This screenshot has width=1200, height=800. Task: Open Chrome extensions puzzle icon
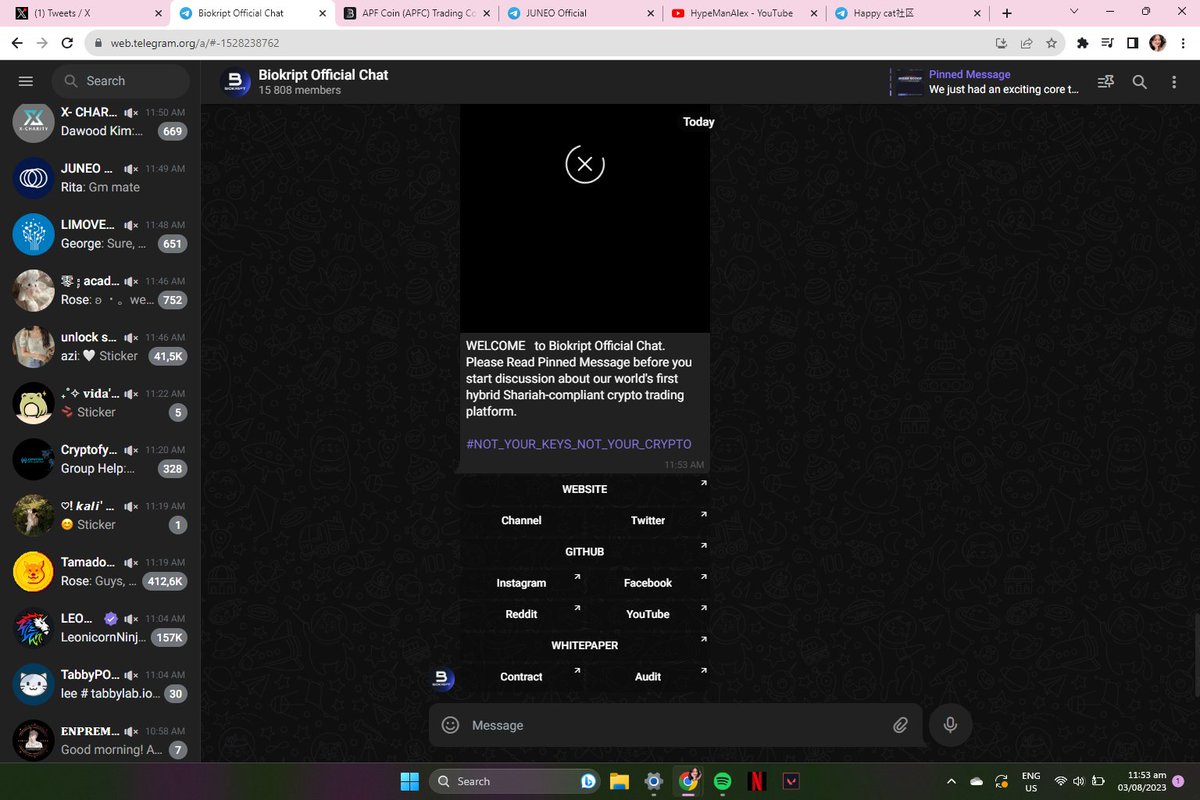(x=1082, y=43)
